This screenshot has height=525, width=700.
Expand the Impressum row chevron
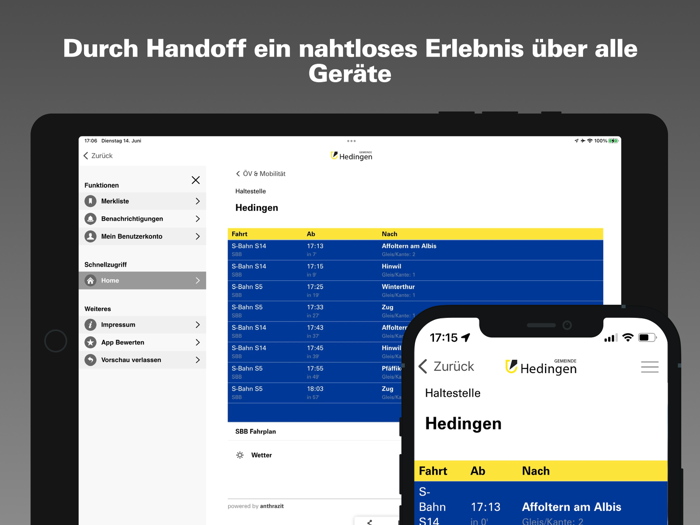(197, 325)
